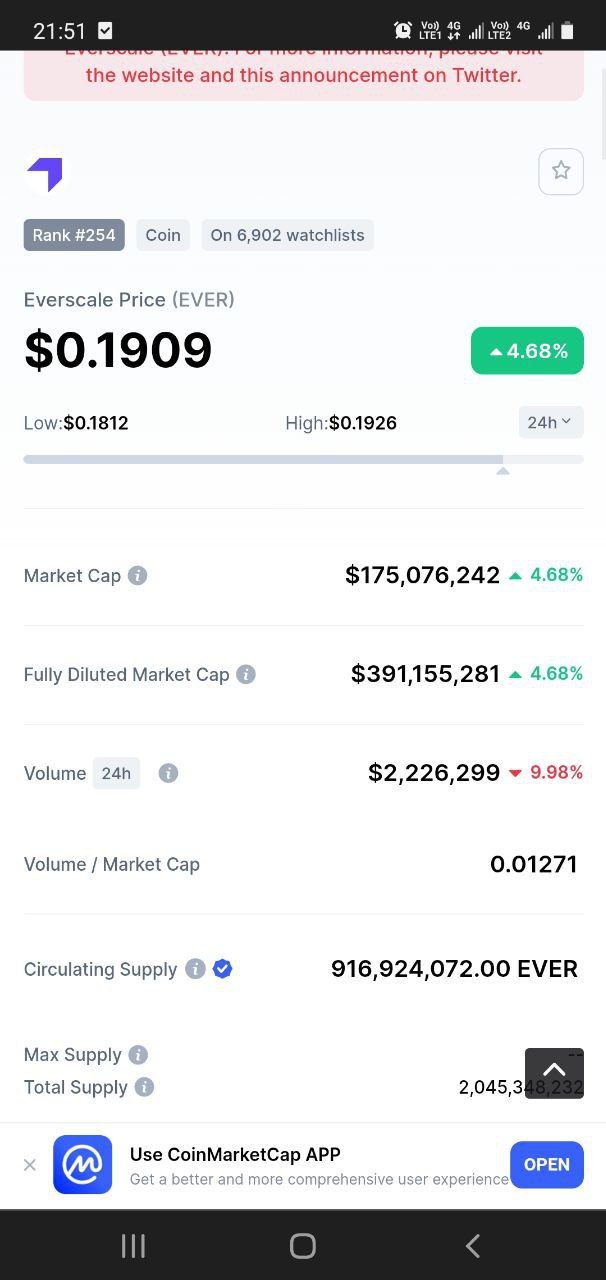This screenshot has height=1280, width=606.
Task: Dismiss the CoinMarketCap app banner
Action: (30, 1164)
